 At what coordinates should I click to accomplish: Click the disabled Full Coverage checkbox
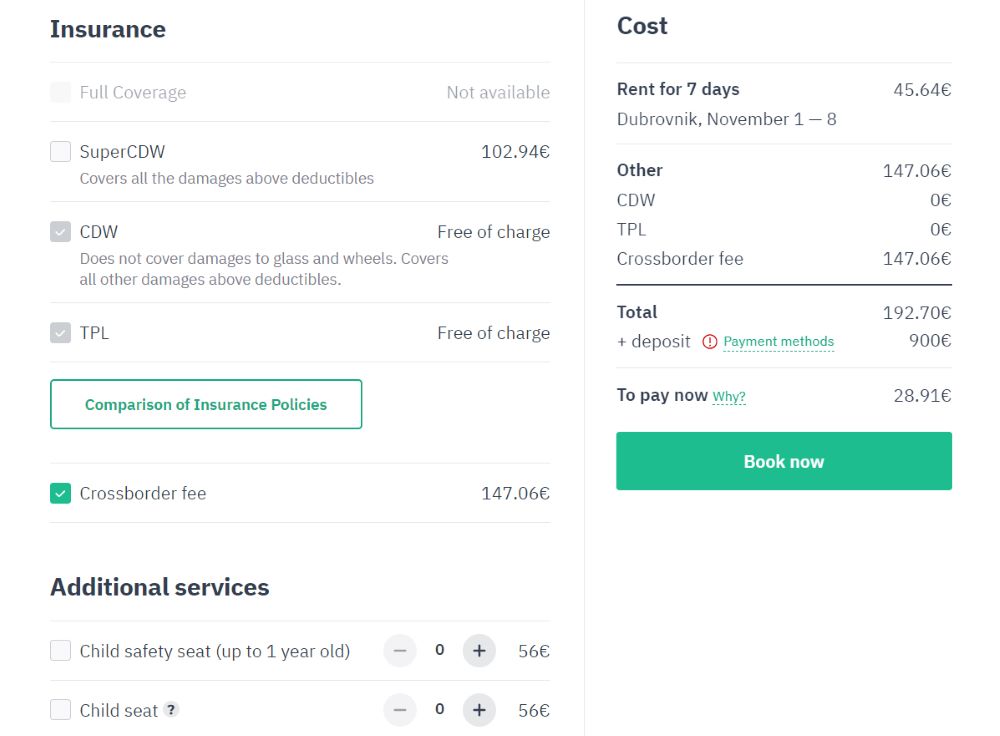pos(61,93)
